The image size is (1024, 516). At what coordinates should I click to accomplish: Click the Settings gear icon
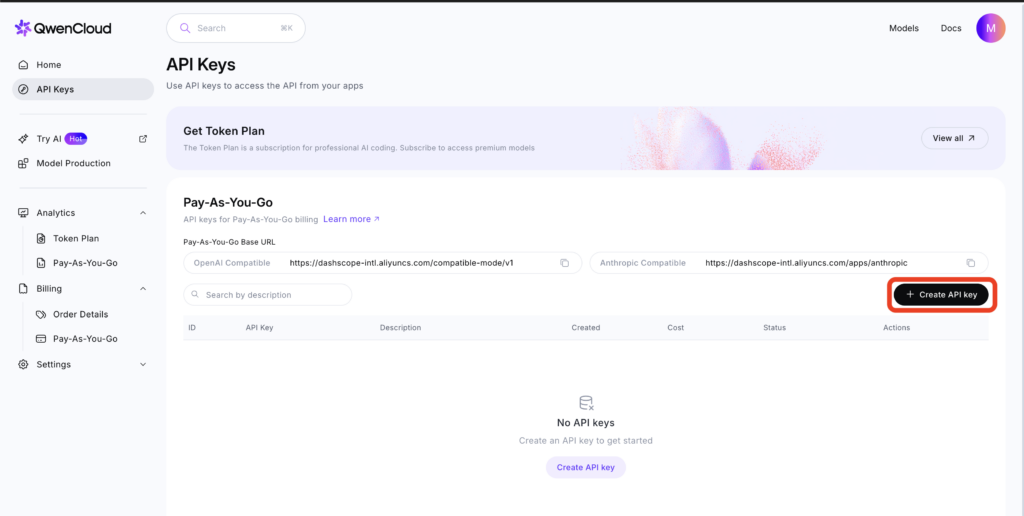click(24, 364)
